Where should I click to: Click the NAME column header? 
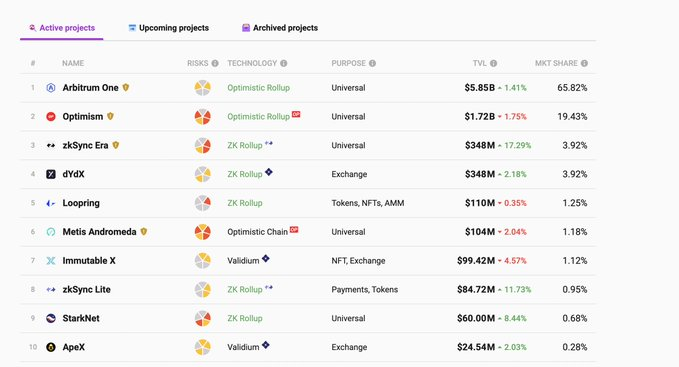[x=73, y=63]
